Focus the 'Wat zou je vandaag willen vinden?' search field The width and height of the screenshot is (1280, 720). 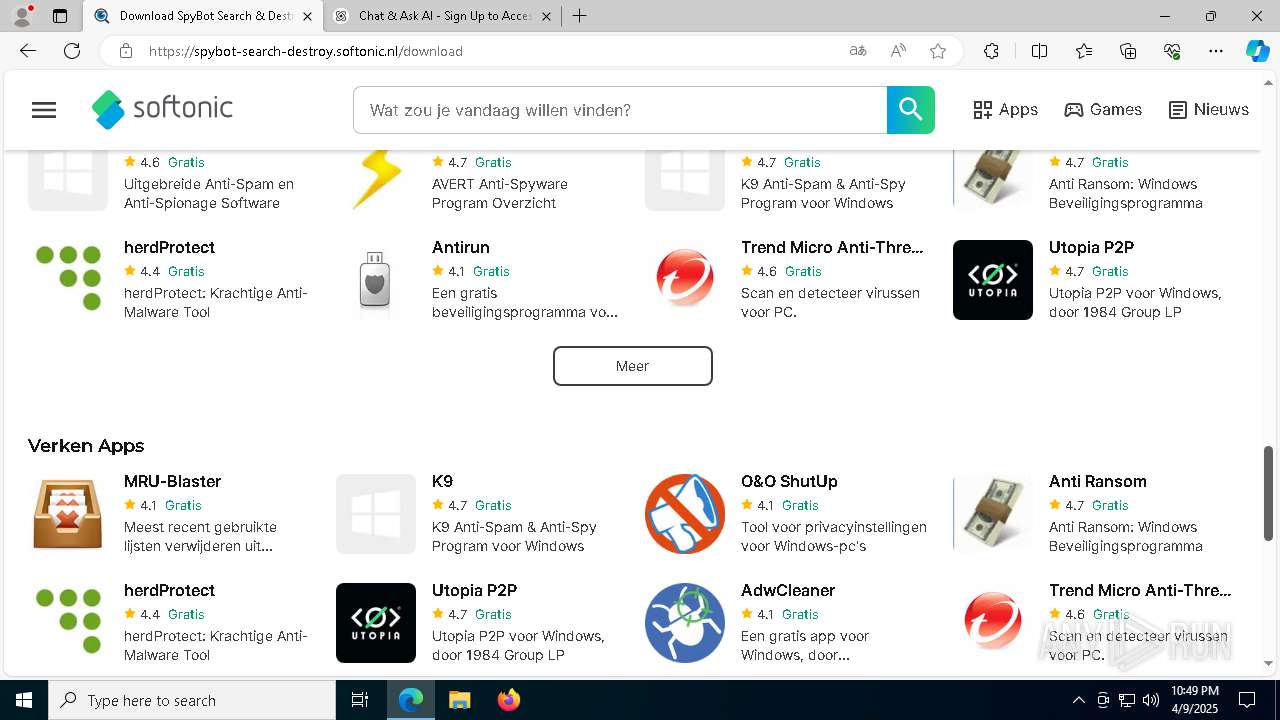(620, 110)
